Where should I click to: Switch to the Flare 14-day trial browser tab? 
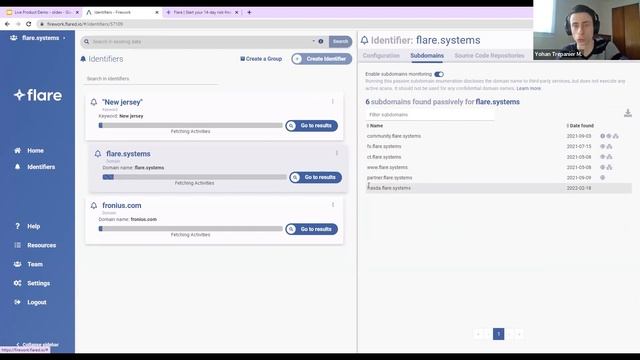click(x=202, y=12)
